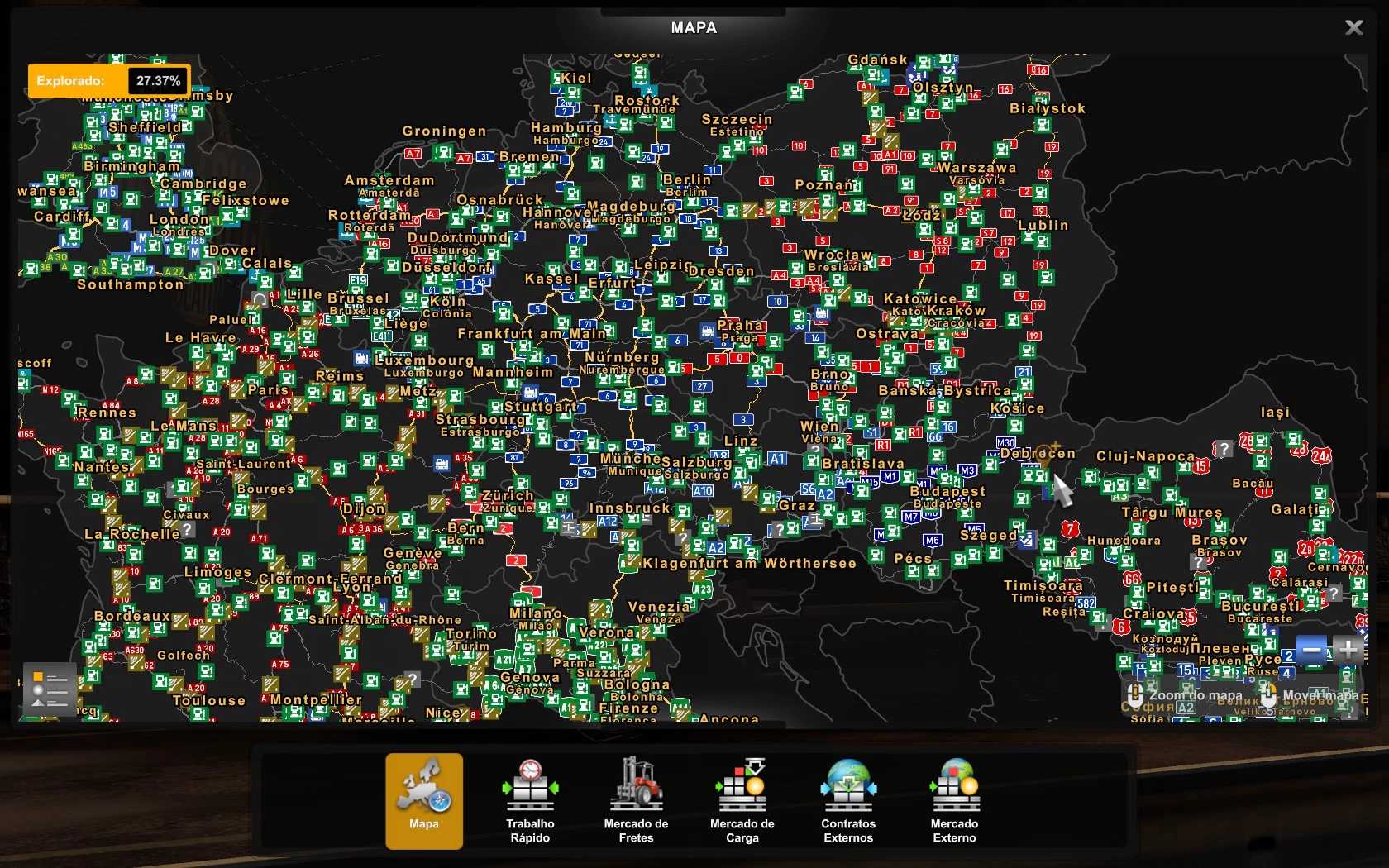Open Mercado de Fretes

636,800
